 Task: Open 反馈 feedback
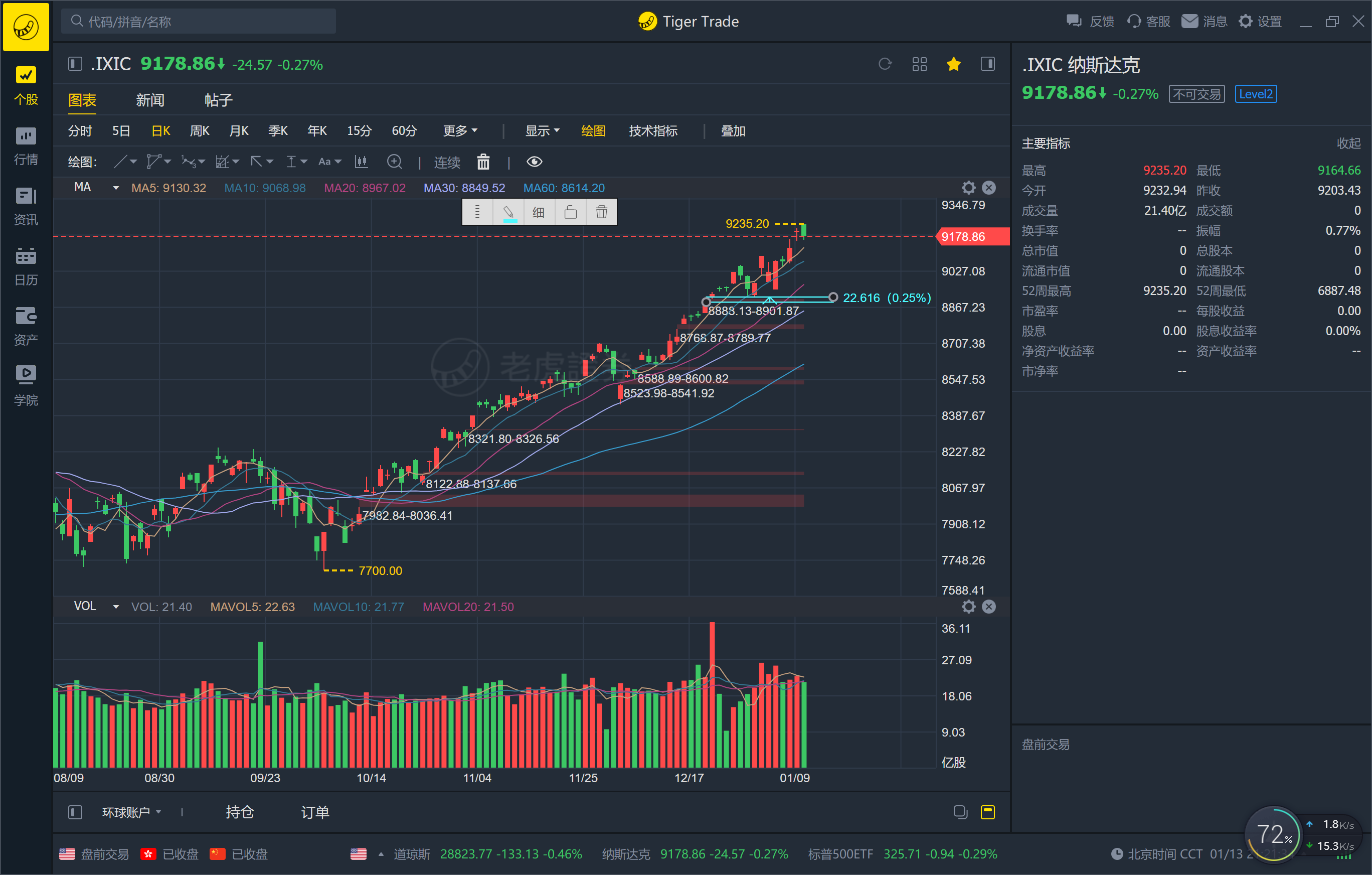pos(1089,21)
